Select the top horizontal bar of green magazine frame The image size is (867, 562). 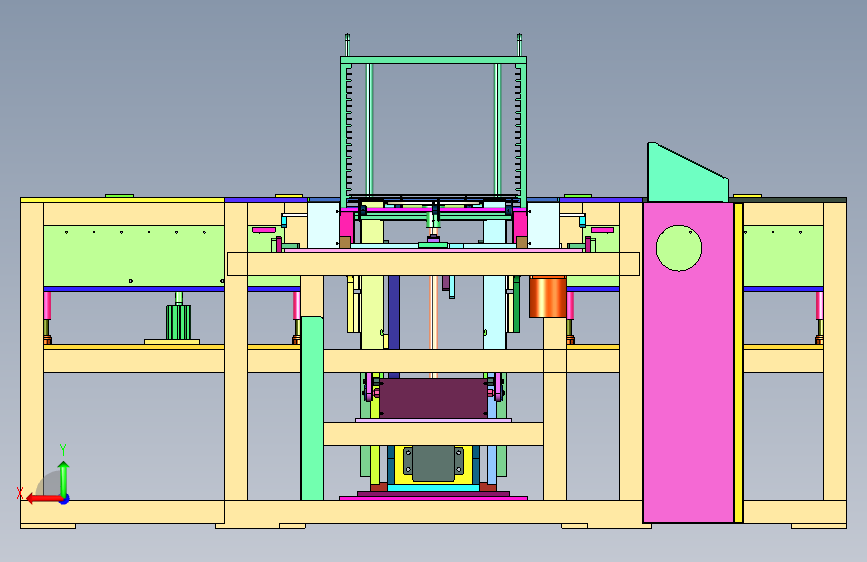(434, 60)
